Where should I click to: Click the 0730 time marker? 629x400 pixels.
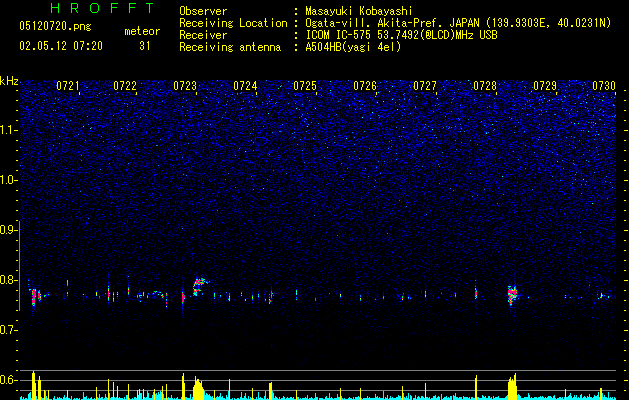coord(604,85)
